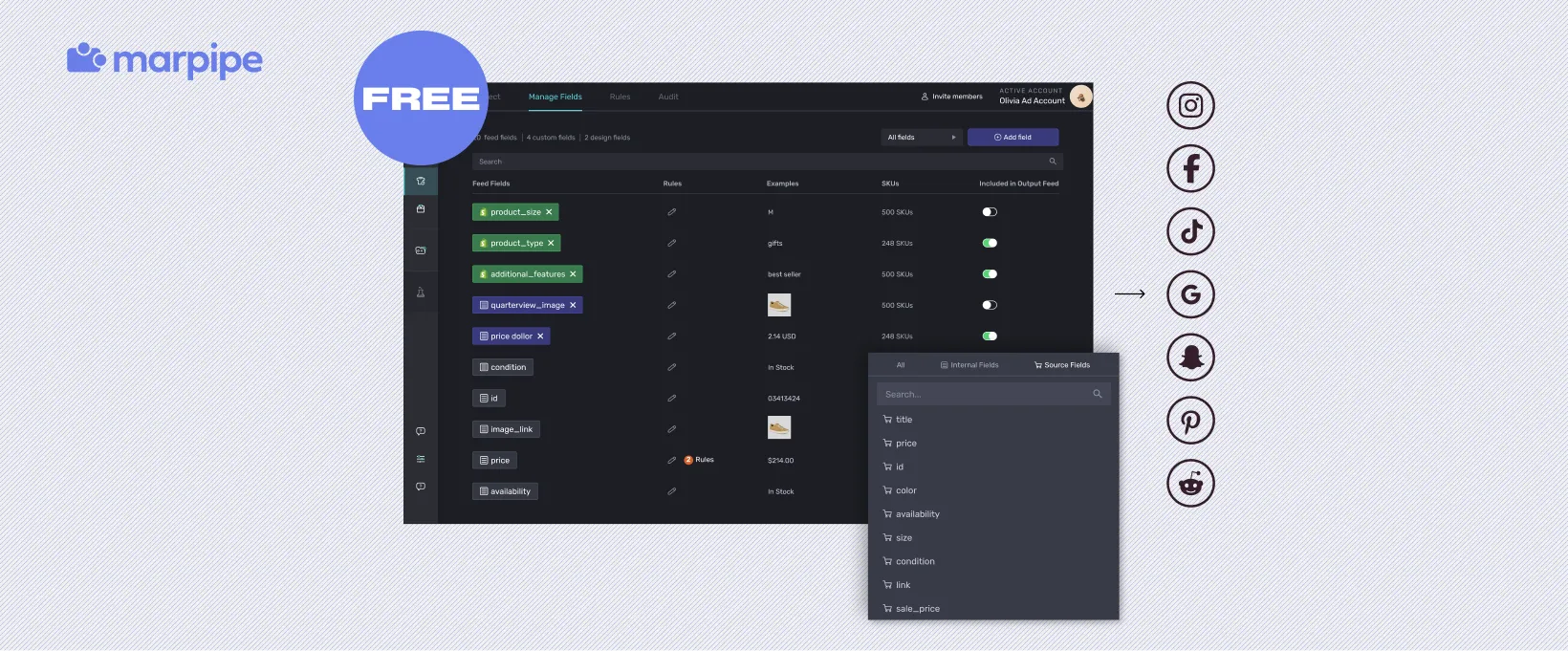Disable price dollor in output feed

[x=990, y=336]
